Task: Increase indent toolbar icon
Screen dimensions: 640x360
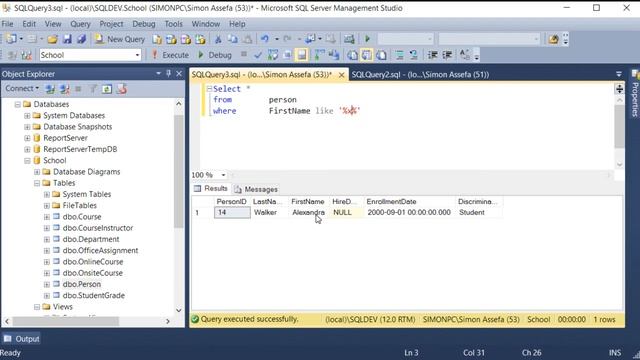Action: pos(447,55)
